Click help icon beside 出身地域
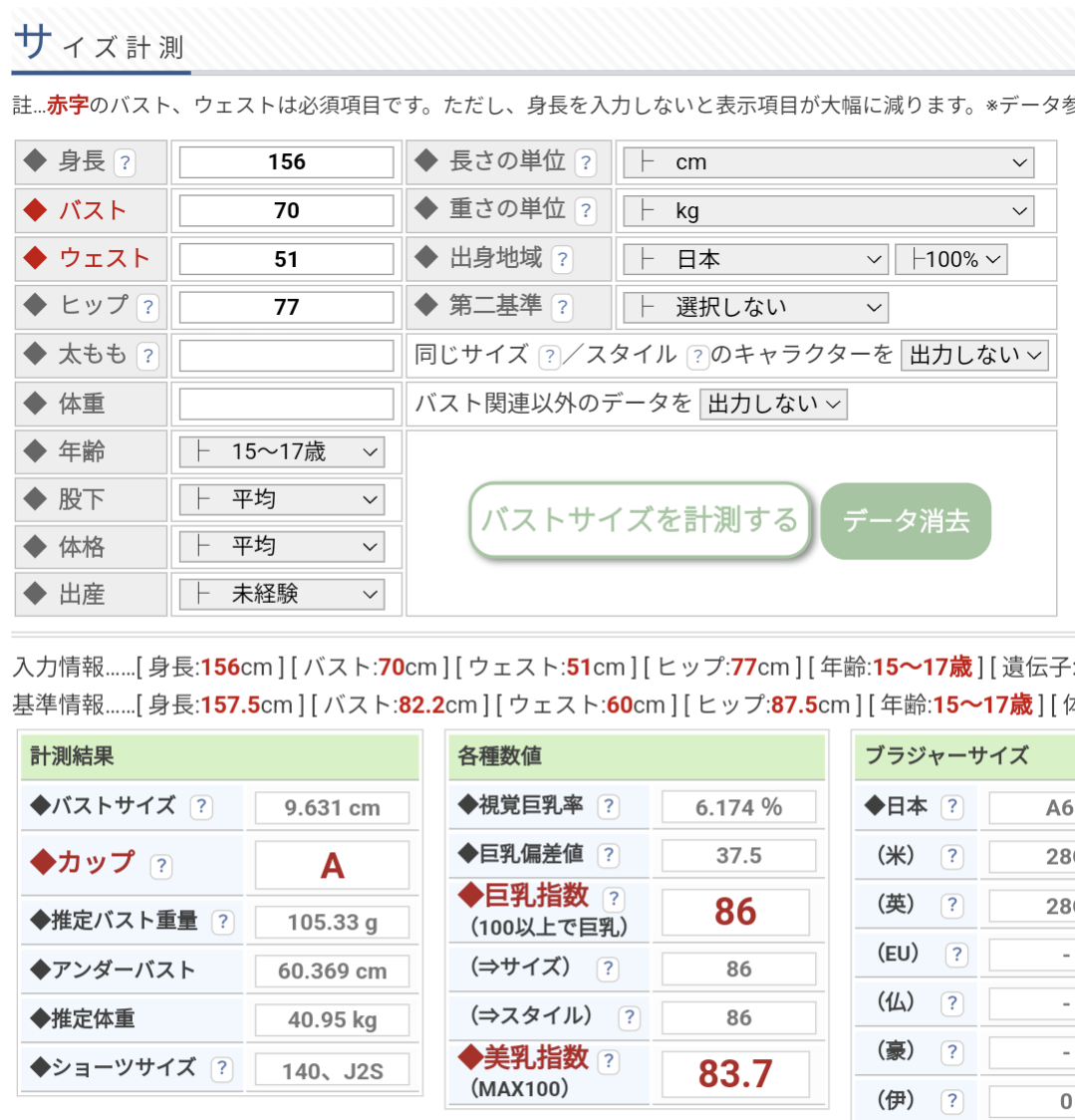This screenshot has width=1075, height=1120. pyautogui.click(x=562, y=260)
